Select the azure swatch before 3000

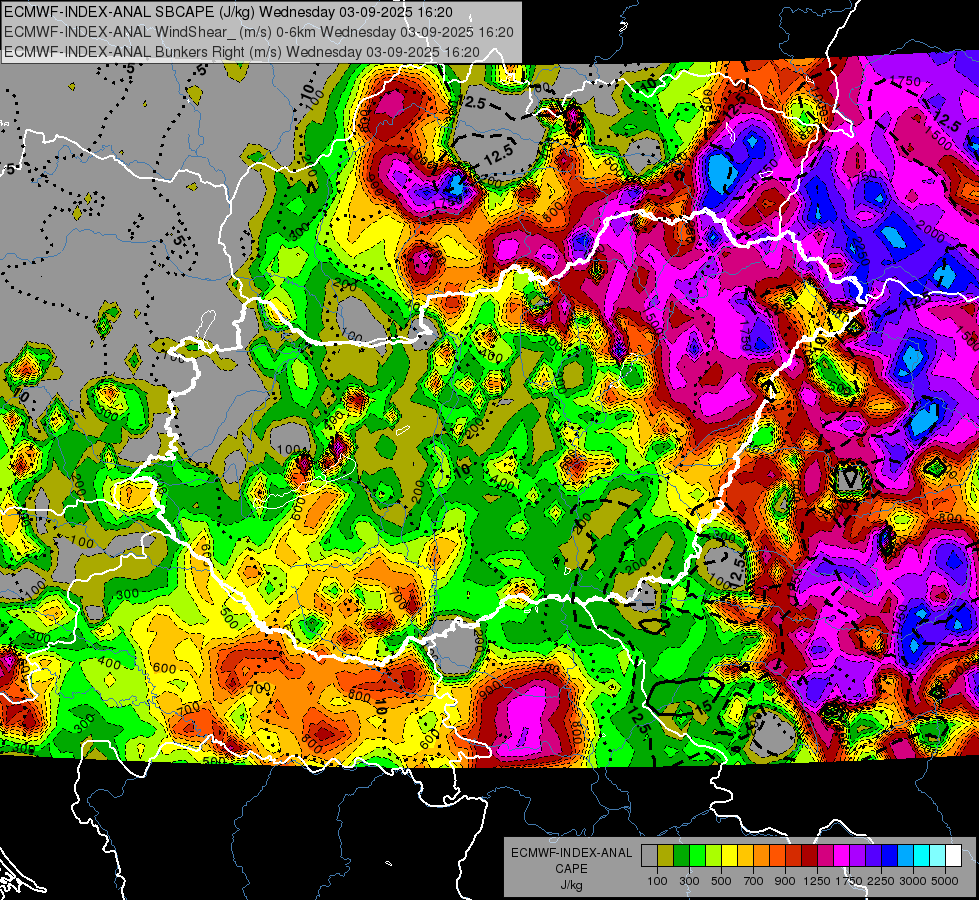pos(905,856)
